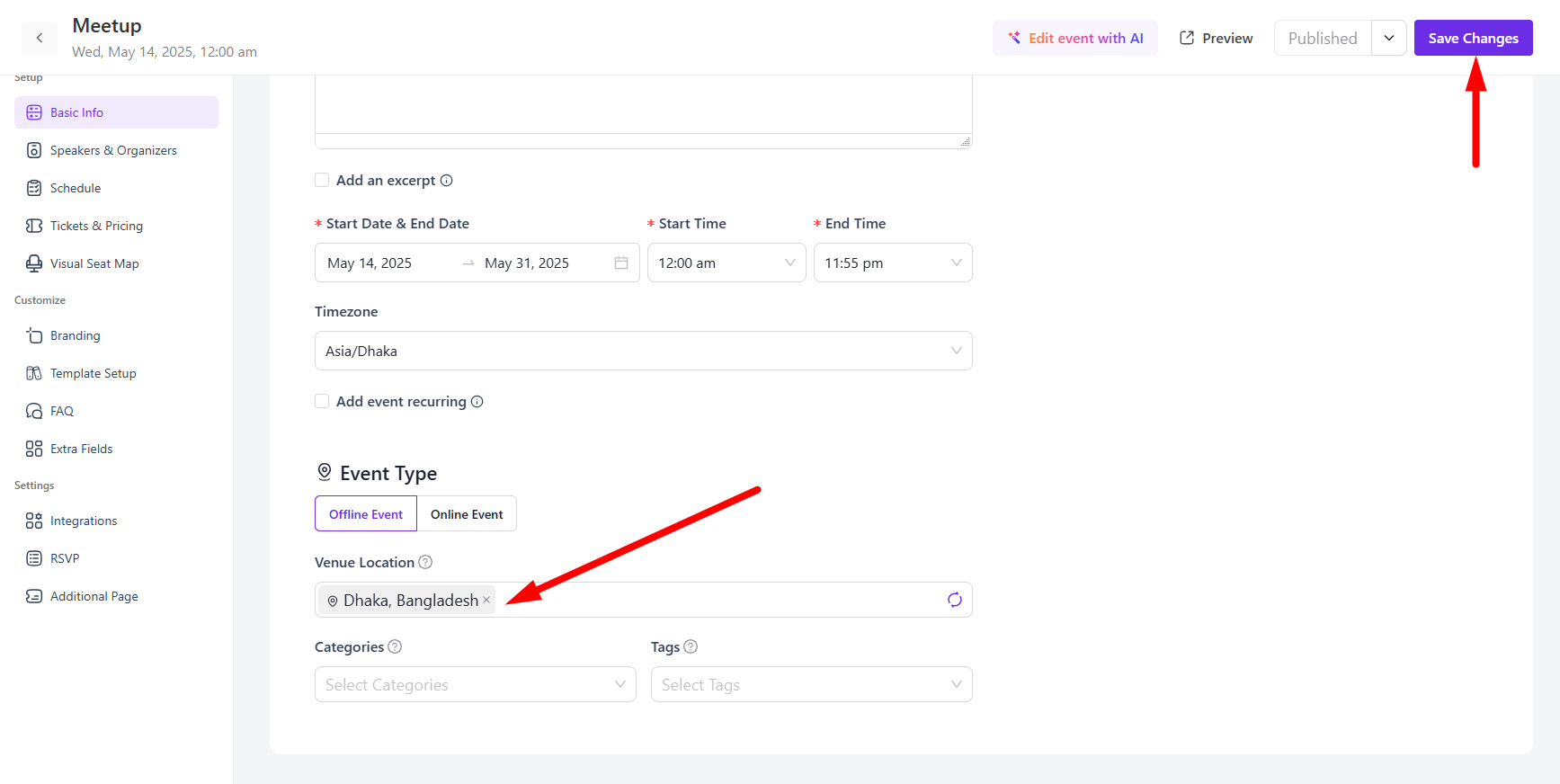Click the Tickets & Pricing ticket icon
The width and height of the screenshot is (1560, 784).
[34, 226]
